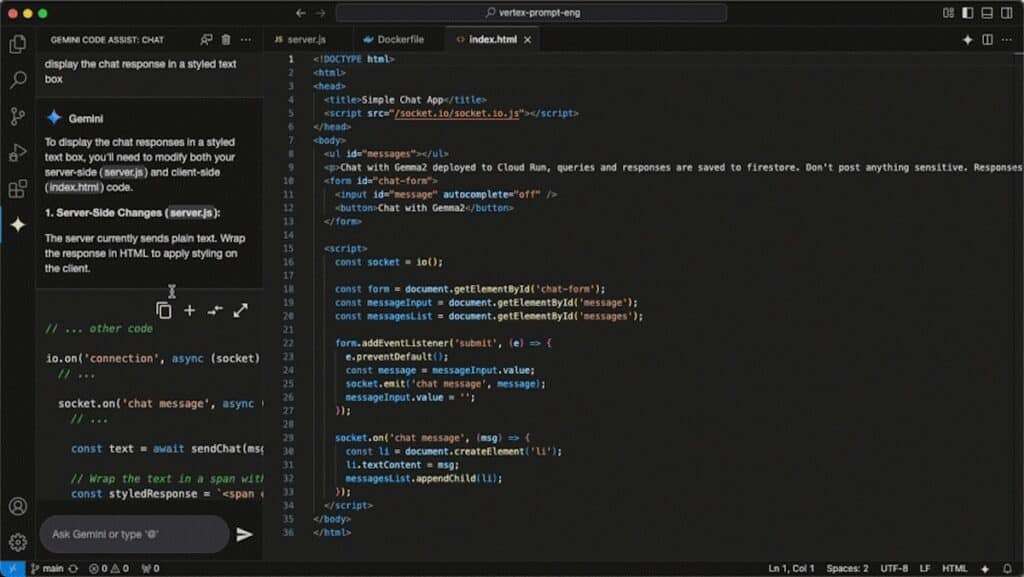This screenshot has width=1024, height=577.
Task: Copy the code block in chat
Action: click(164, 311)
